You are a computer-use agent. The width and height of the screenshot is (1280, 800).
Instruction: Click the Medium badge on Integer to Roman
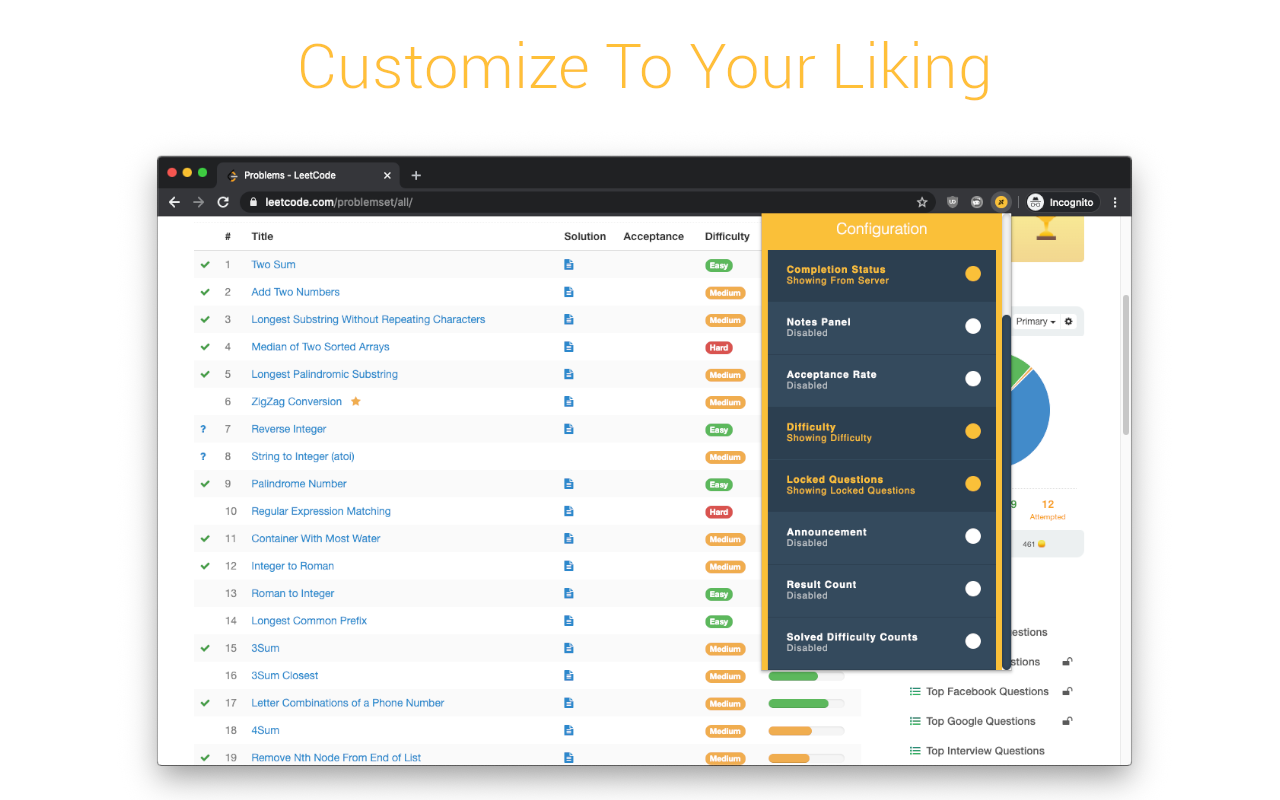[725, 567]
